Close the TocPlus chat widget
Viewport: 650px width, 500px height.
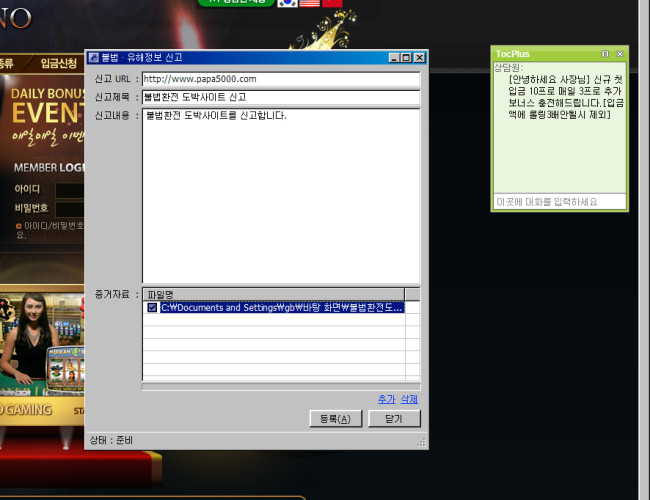click(619, 53)
